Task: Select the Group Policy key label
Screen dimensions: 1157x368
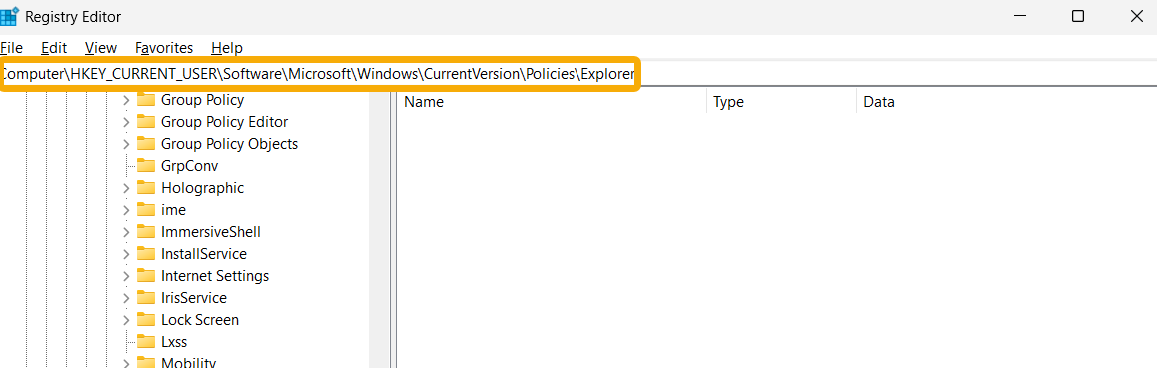Action: click(202, 100)
